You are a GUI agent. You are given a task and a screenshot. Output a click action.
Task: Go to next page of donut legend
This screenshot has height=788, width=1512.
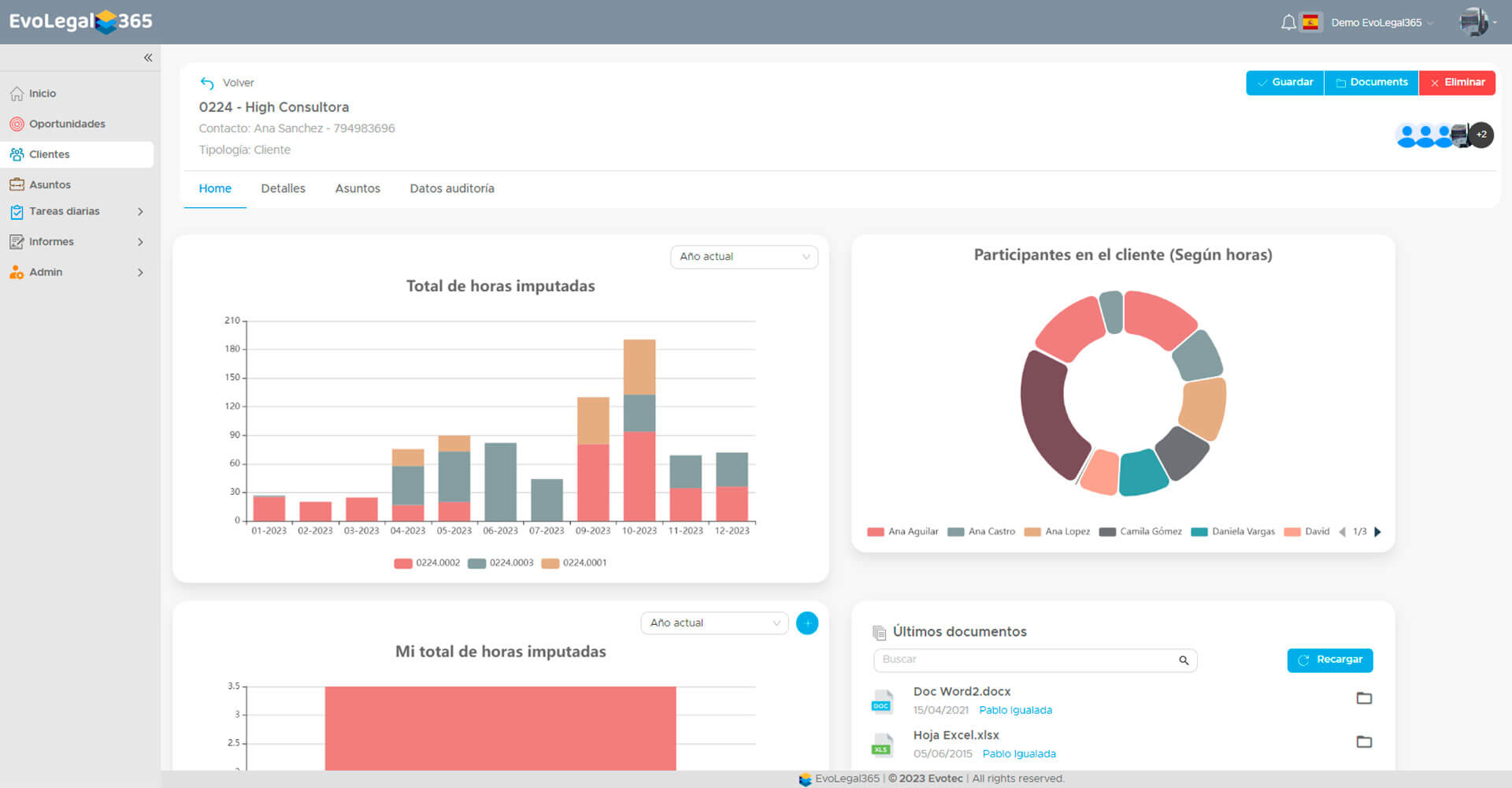click(x=1377, y=532)
